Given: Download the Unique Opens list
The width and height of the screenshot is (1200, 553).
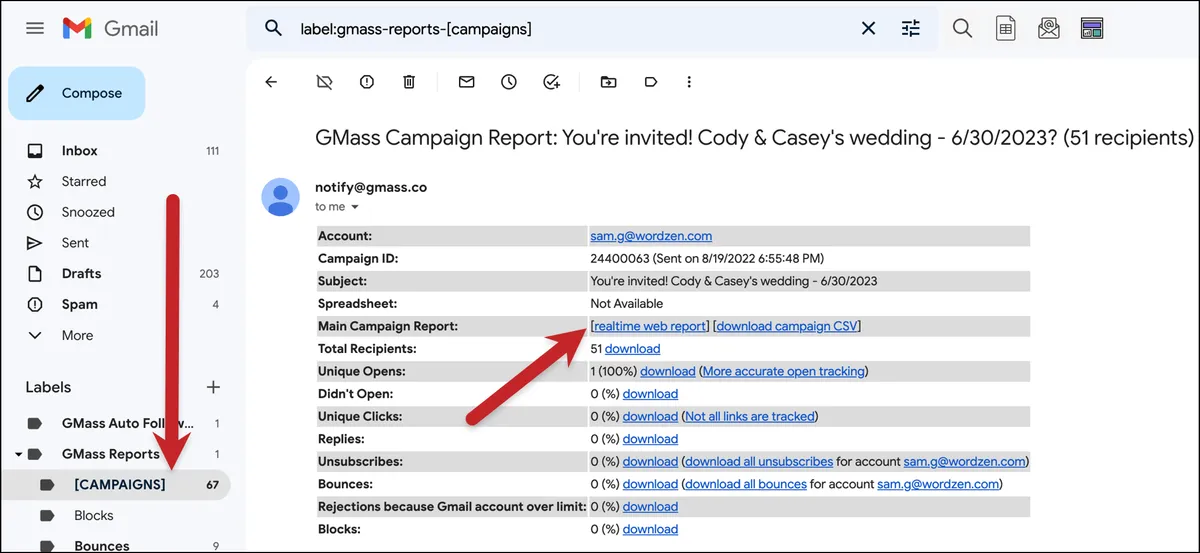Looking at the screenshot, I should coord(667,371).
